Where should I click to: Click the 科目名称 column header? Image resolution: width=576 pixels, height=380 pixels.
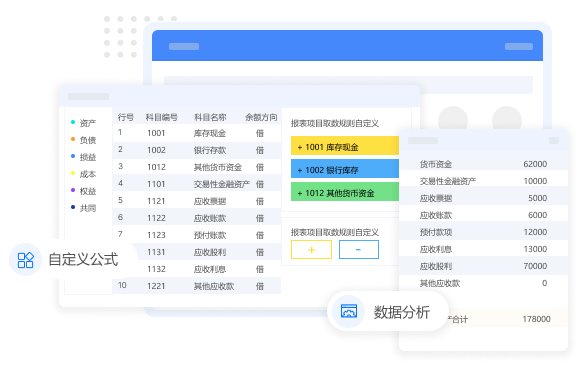click(210, 117)
